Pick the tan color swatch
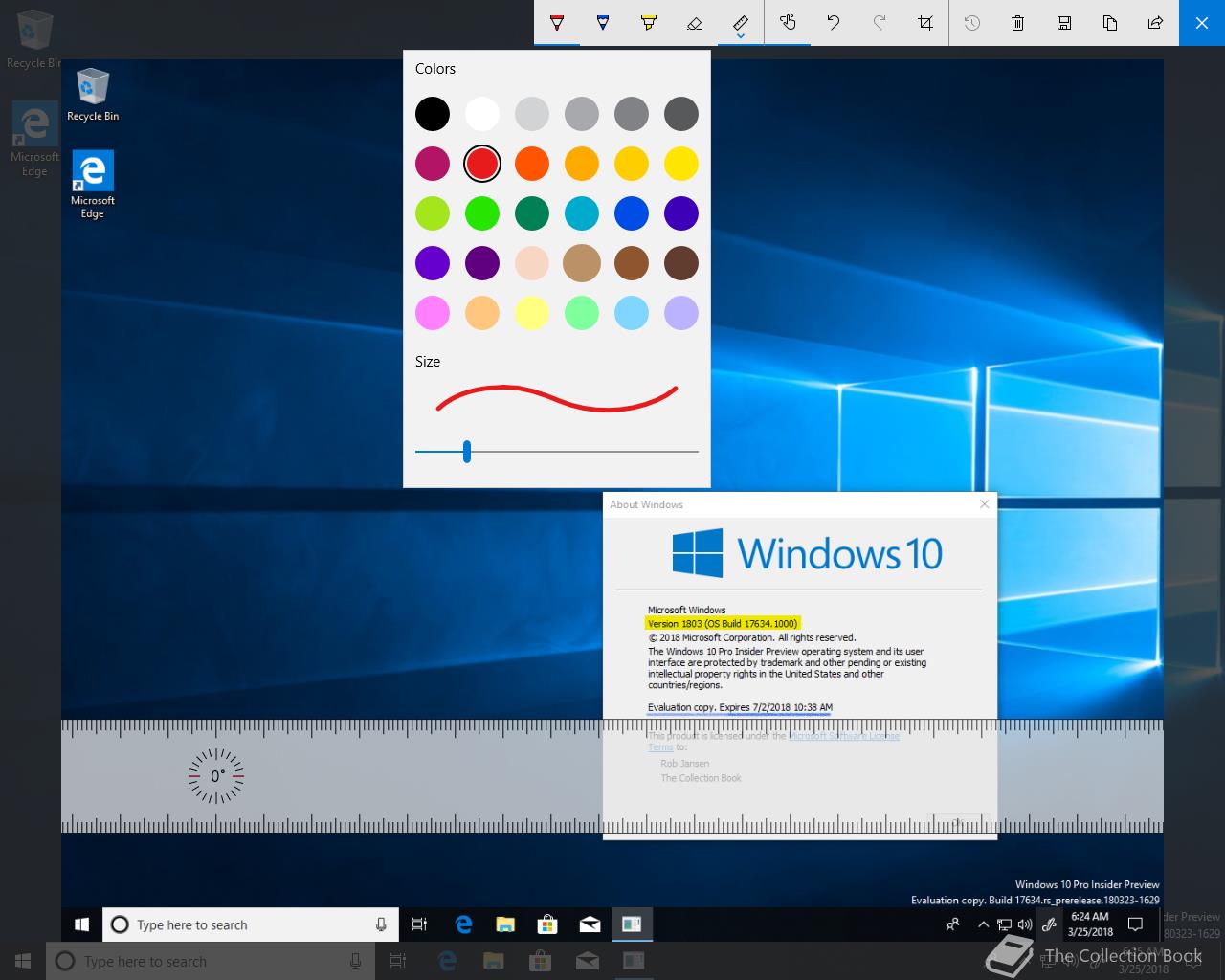This screenshot has width=1225, height=980. pyautogui.click(x=582, y=263)
